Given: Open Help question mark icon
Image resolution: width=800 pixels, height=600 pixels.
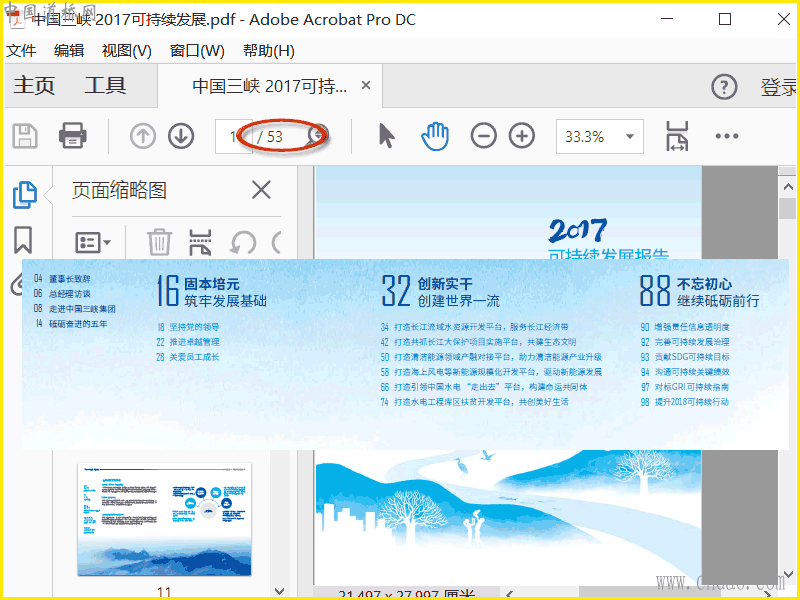Looking at the screenshot, I should click(724, 87).
